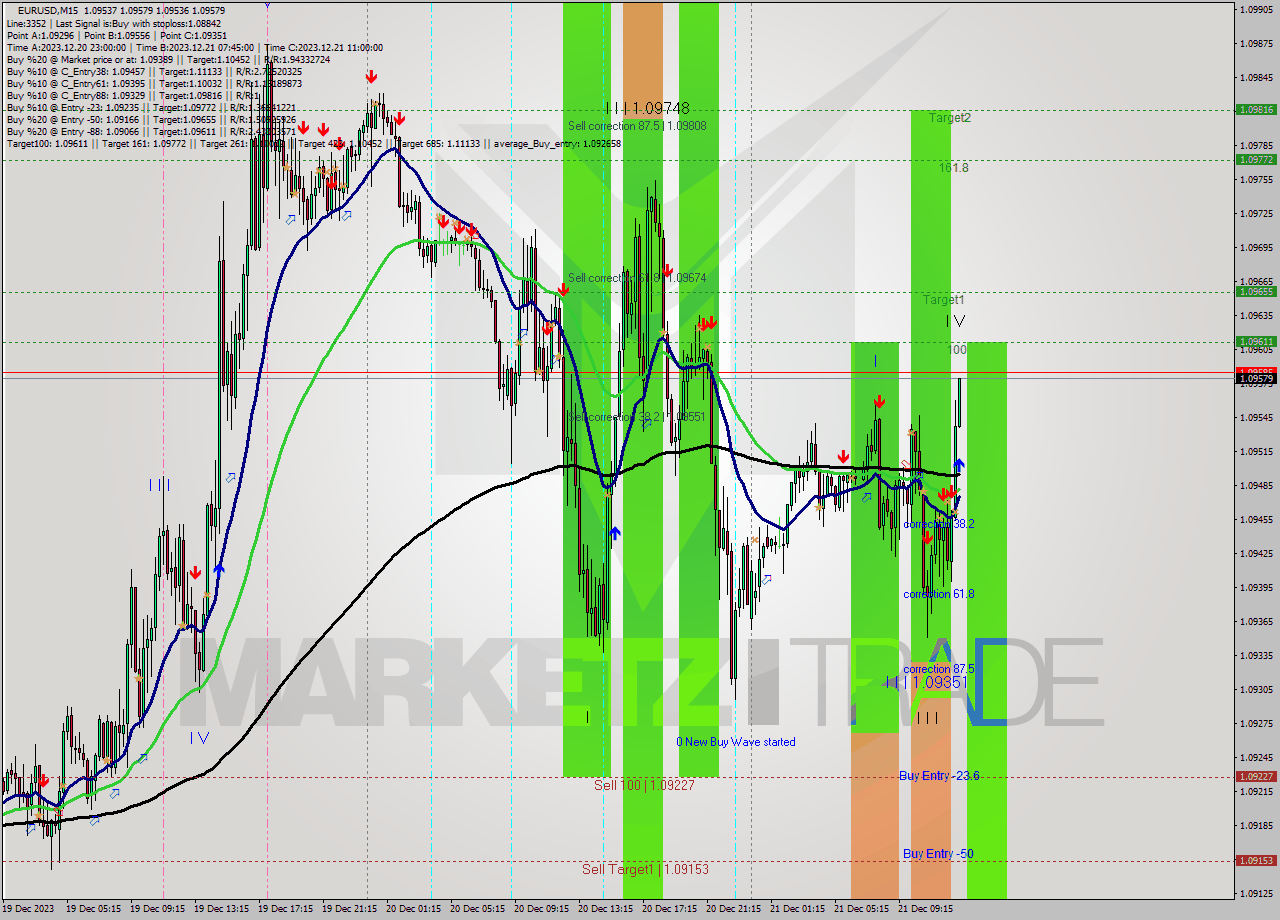Click the 'Target100: 1.09611' summary line
1280x920 pixels.
coord(313,143)
